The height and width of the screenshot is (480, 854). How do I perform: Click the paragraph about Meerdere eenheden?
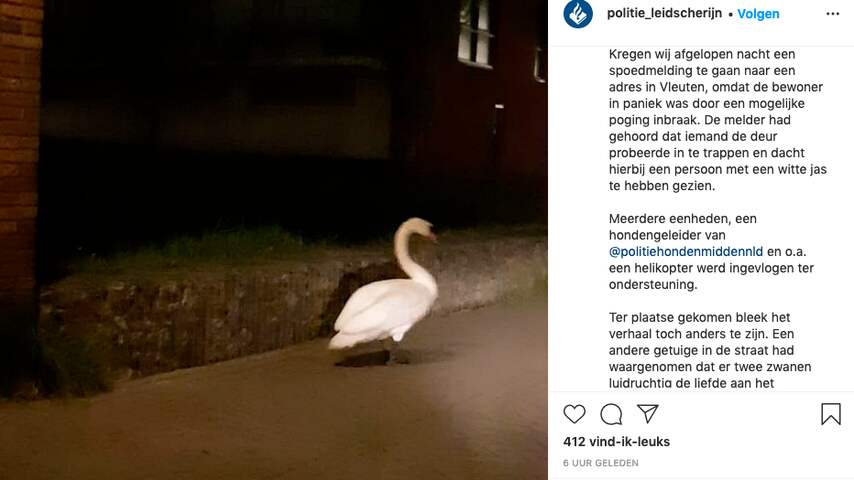[711, 251]
